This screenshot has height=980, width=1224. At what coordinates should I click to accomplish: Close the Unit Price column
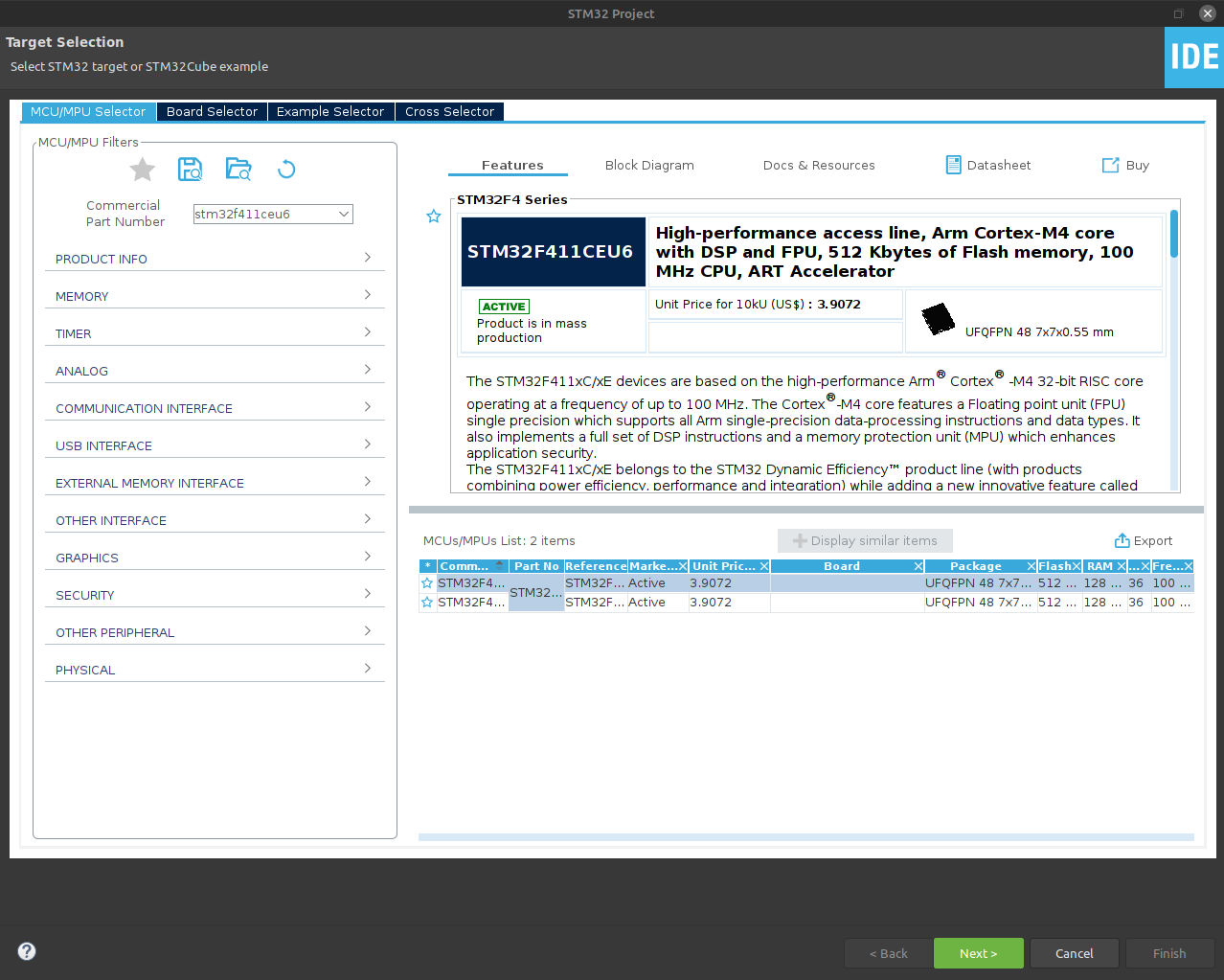coord(764,566)
